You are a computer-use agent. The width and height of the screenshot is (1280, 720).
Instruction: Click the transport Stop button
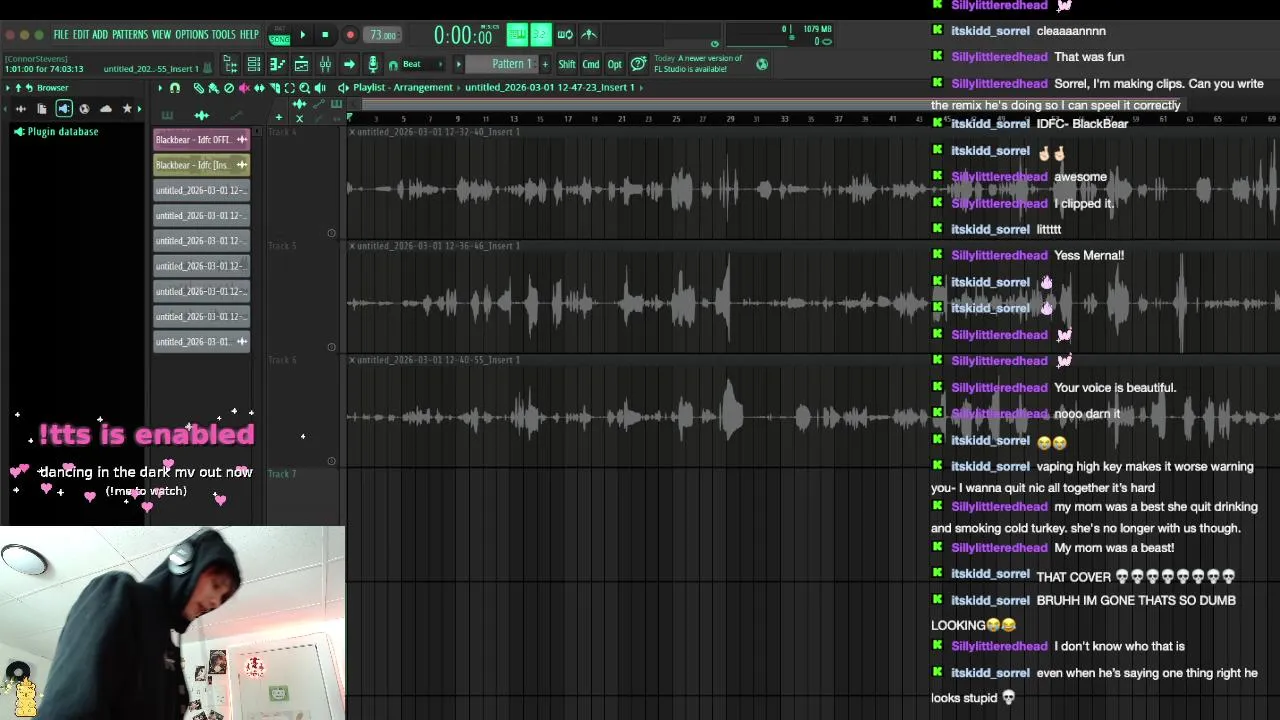tap(325, 35)
